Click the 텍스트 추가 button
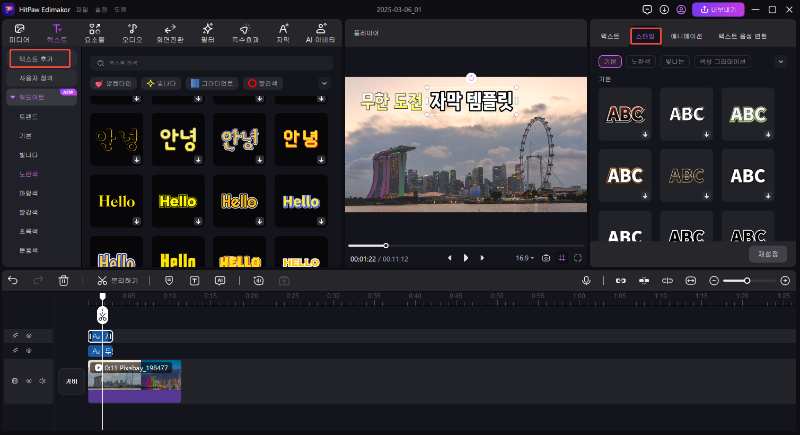Screen dimensions: 800x435 tap(38, 59)
